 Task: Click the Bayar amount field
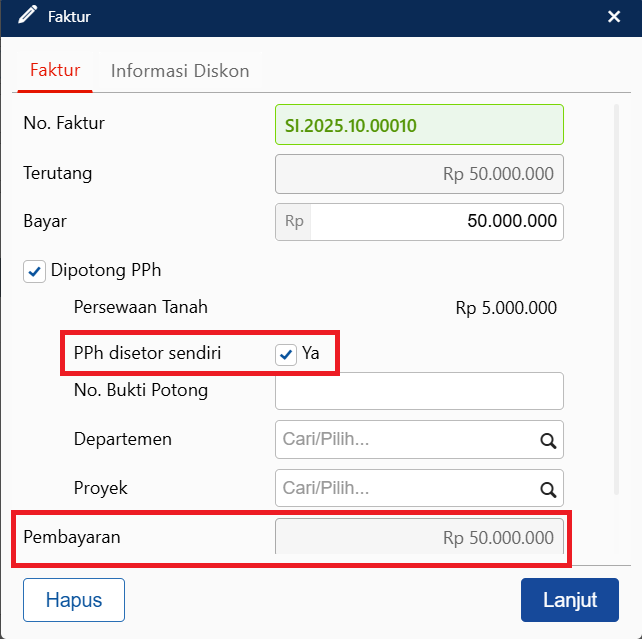[435, 222]
